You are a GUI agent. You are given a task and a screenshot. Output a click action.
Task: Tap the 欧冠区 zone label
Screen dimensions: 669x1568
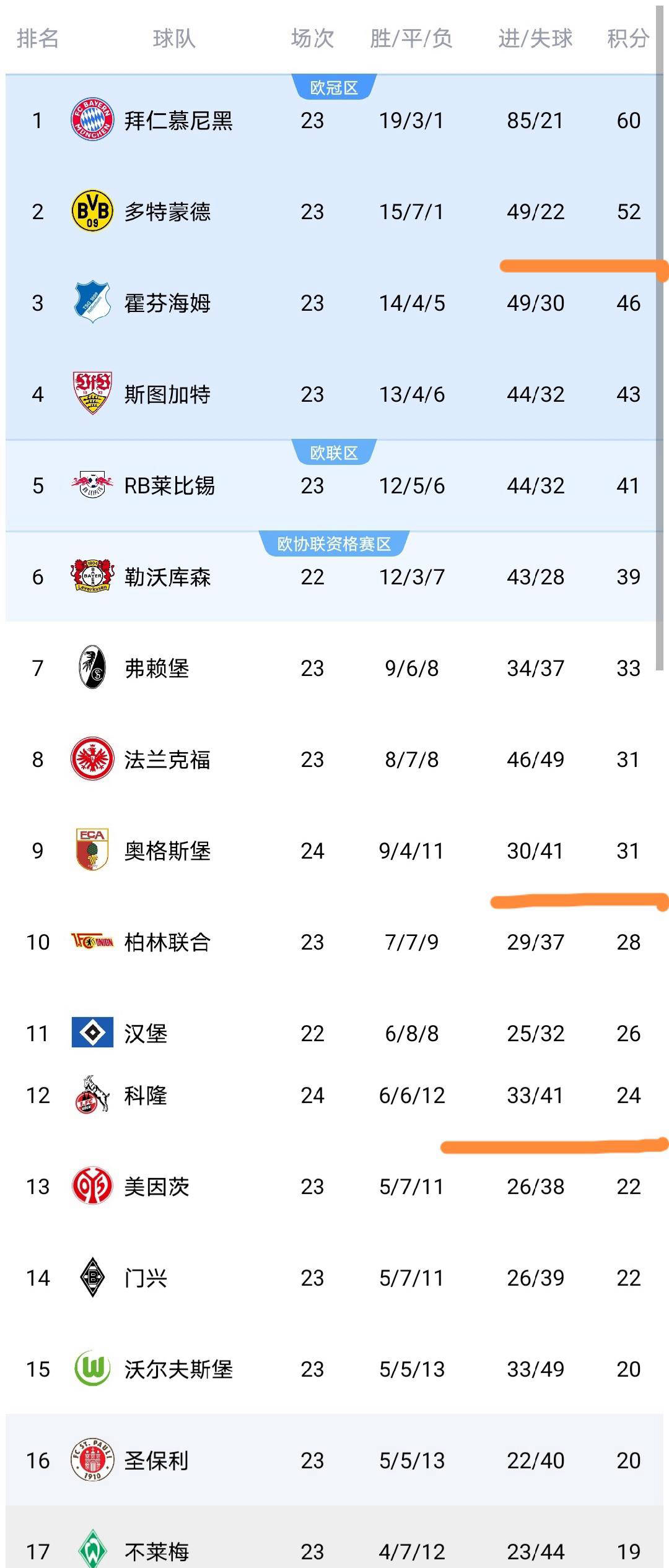(334, 88)
